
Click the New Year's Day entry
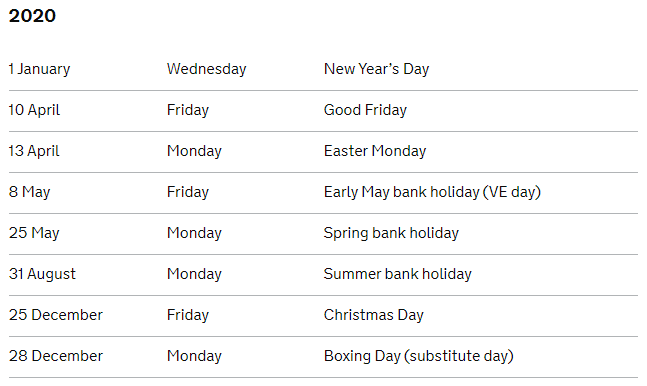coord(376,69)
